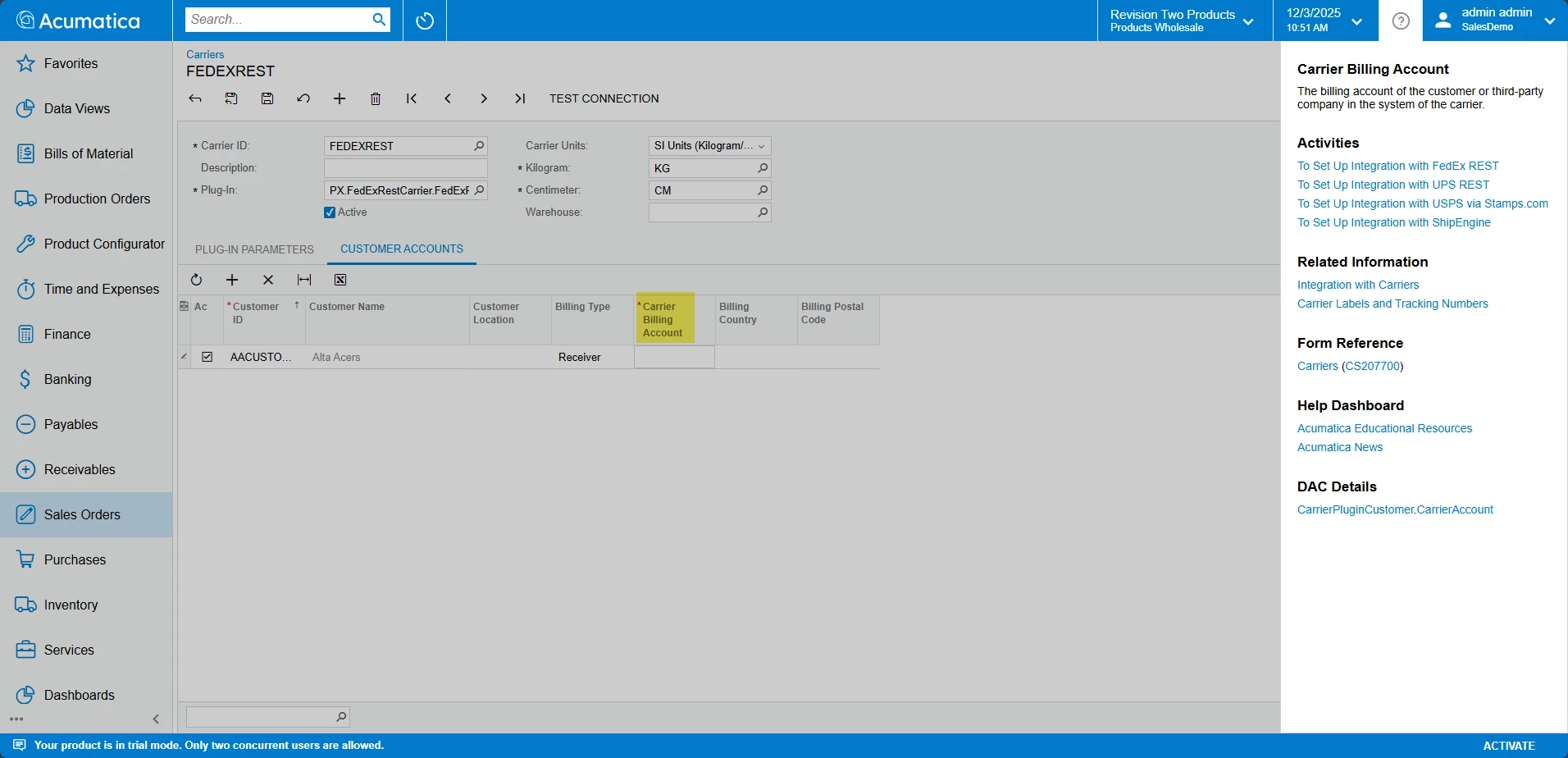Open Finance module
The image size is (1568, 758).
pos(86,334)
